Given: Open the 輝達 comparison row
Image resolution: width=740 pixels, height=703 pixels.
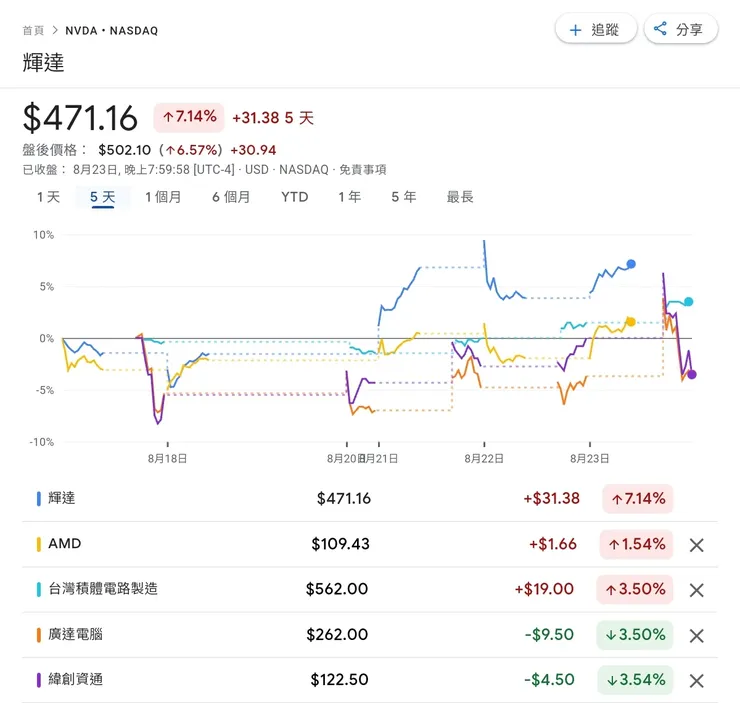Looking at the screenshot, I should [370, 499].
